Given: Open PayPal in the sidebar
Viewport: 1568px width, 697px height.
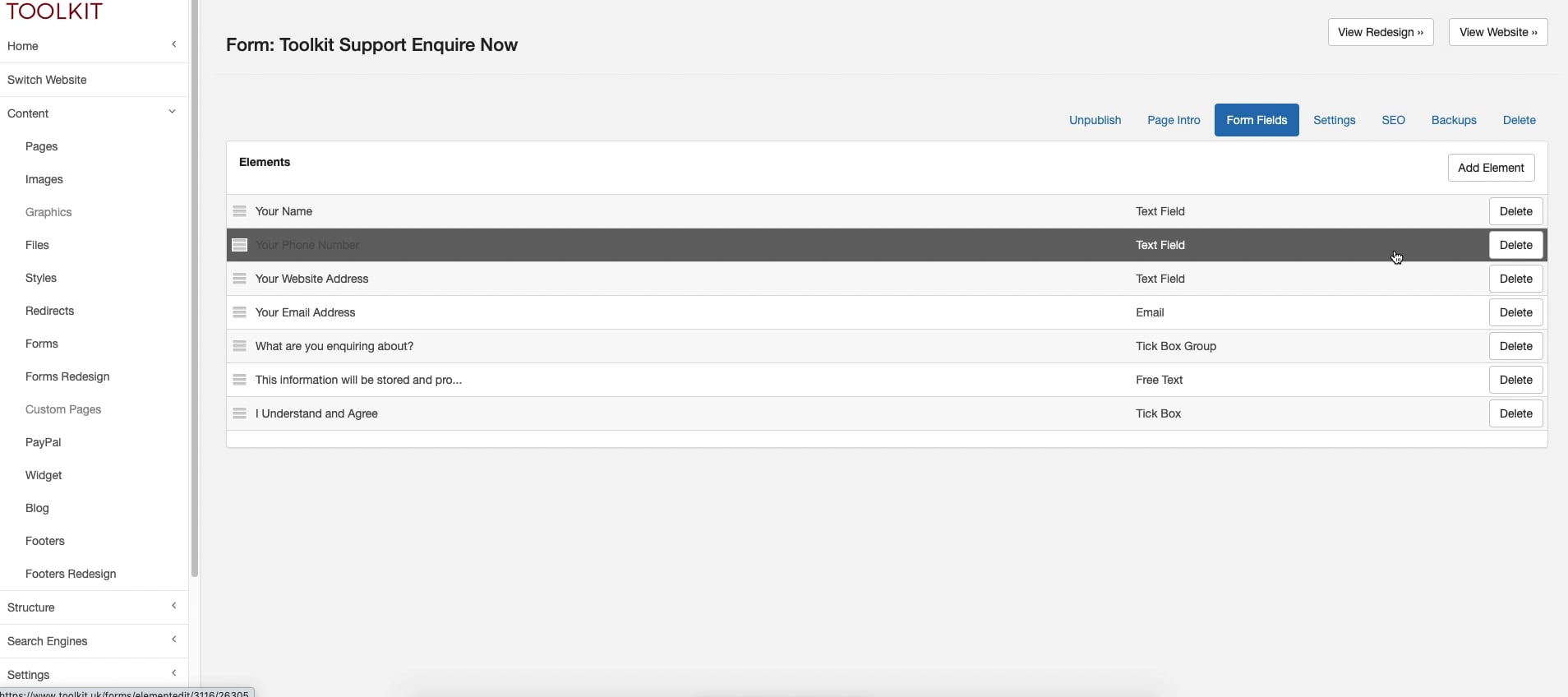Looking at the screenshot, I should click(x=43, y=442).
